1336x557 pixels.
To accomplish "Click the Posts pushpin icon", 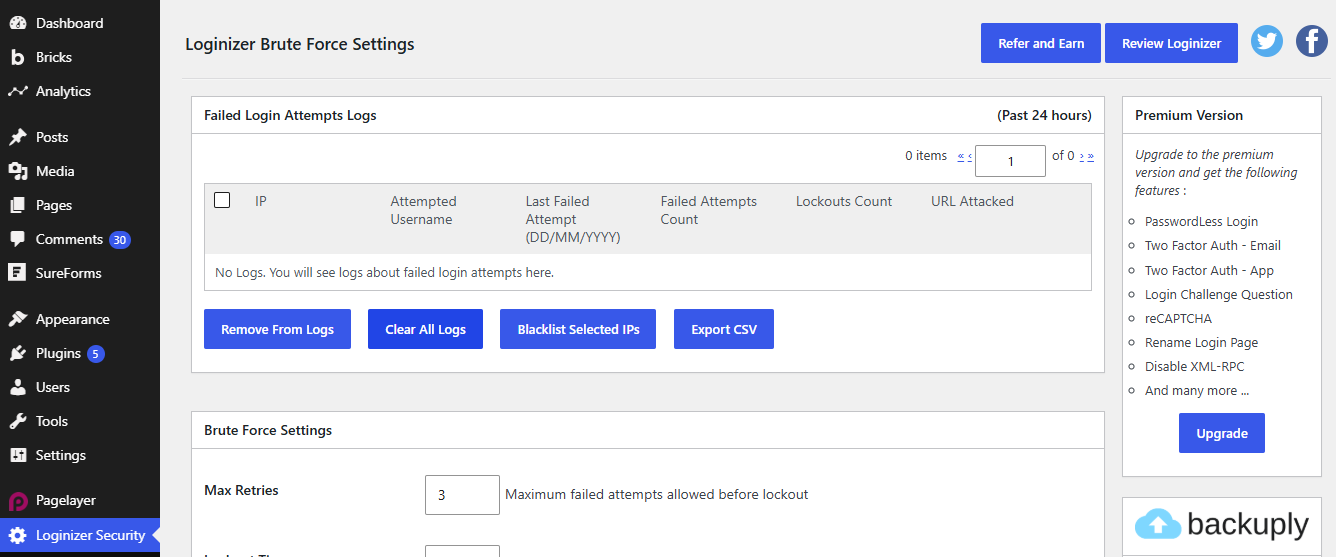I will click(17, 137).
